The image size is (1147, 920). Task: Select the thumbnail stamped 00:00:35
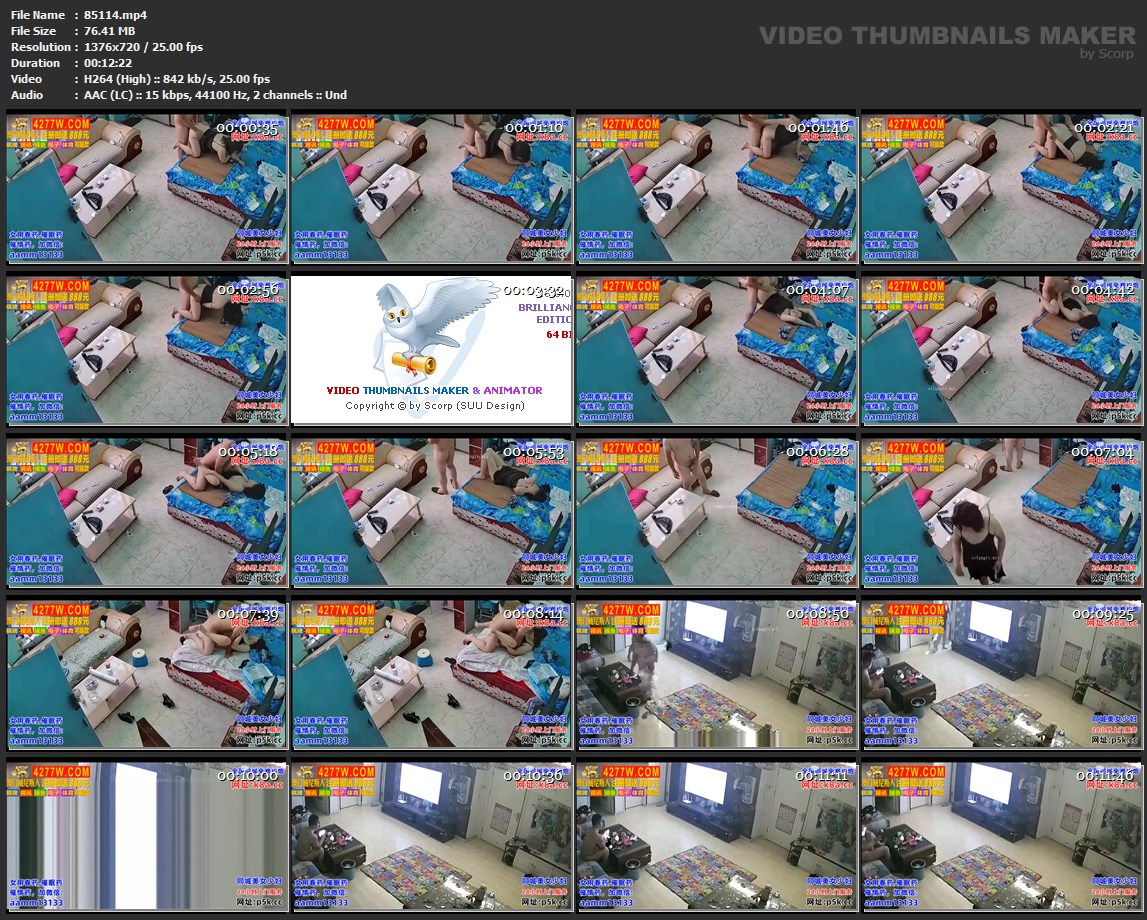(x=146, y=189)
